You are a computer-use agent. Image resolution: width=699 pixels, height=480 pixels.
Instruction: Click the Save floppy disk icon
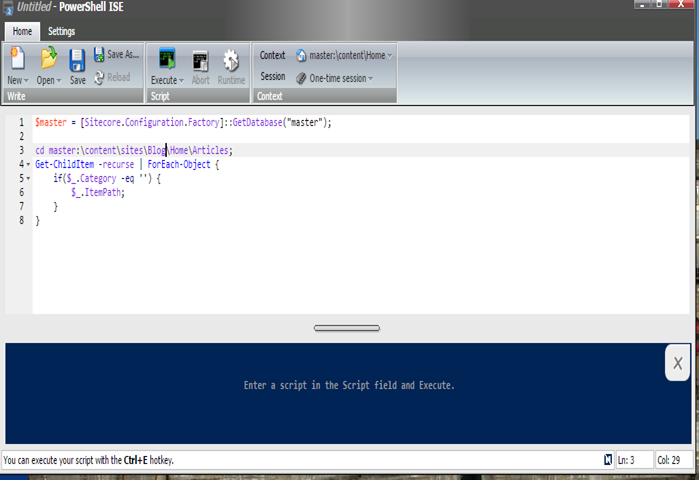(77, 60)
